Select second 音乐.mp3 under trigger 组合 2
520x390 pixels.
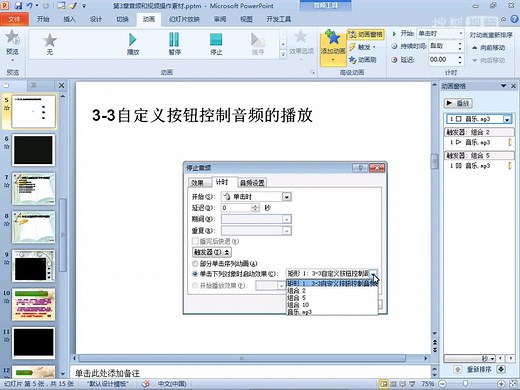(479, 142)
